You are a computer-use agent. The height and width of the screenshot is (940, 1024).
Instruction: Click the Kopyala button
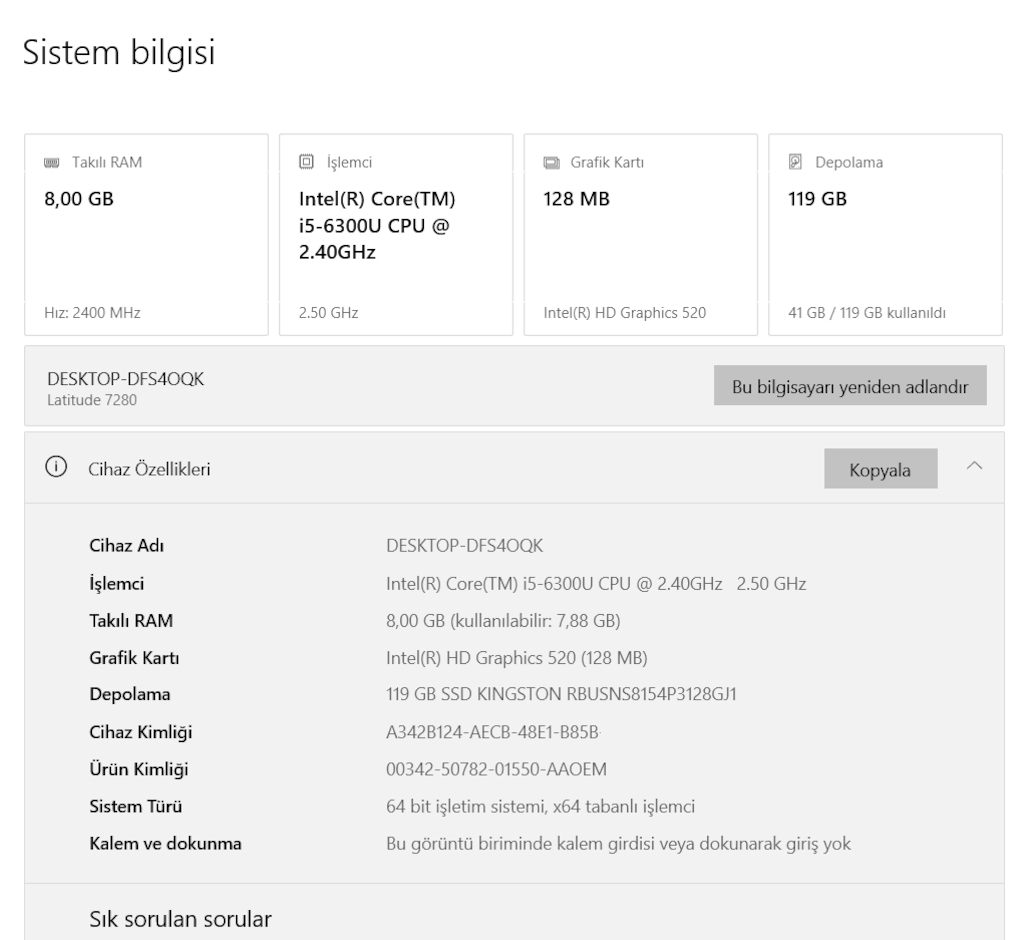click(x=880, y=468)
